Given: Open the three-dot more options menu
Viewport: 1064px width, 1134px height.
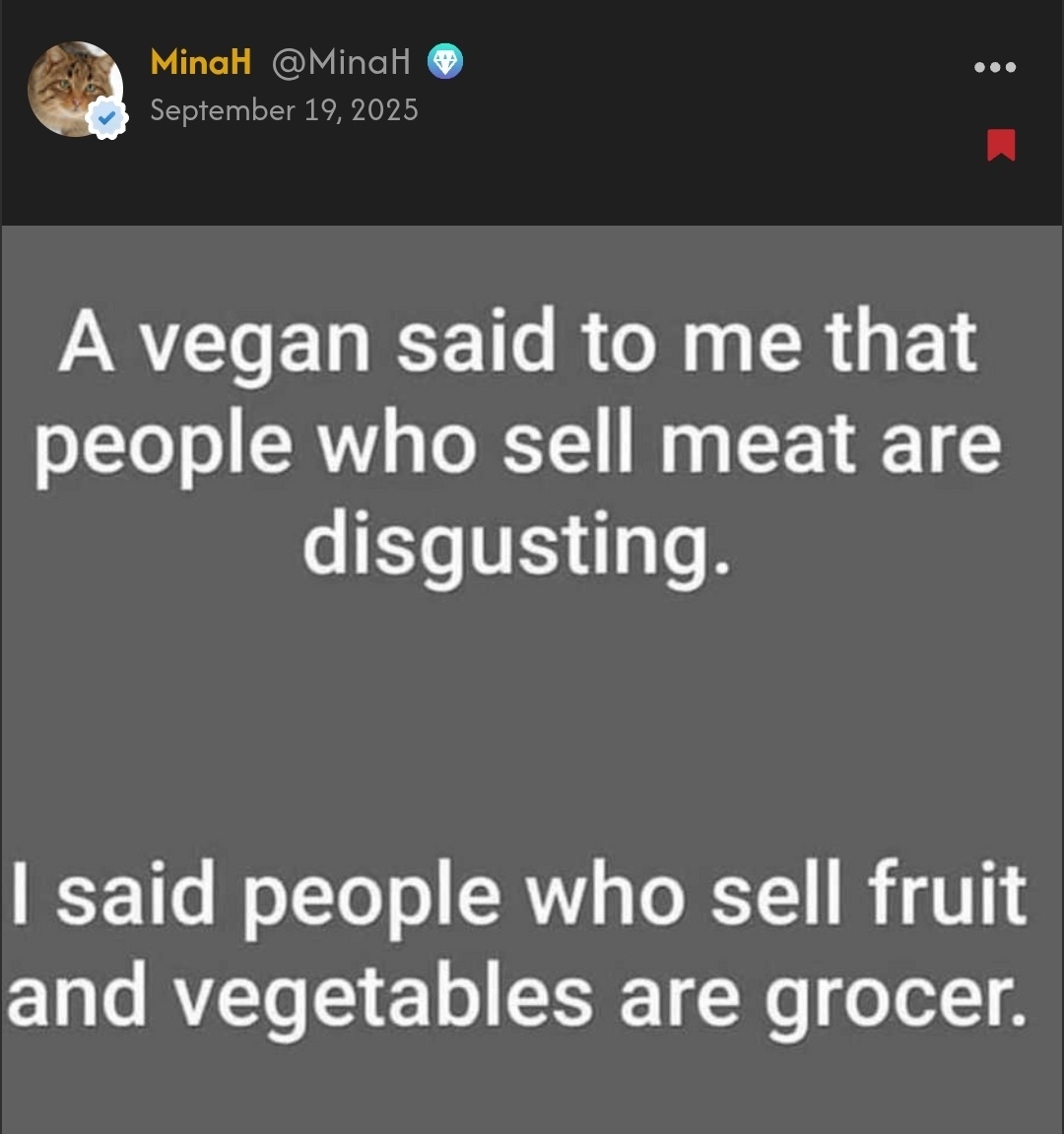Looking at the screenshot, I should point(995,67).
